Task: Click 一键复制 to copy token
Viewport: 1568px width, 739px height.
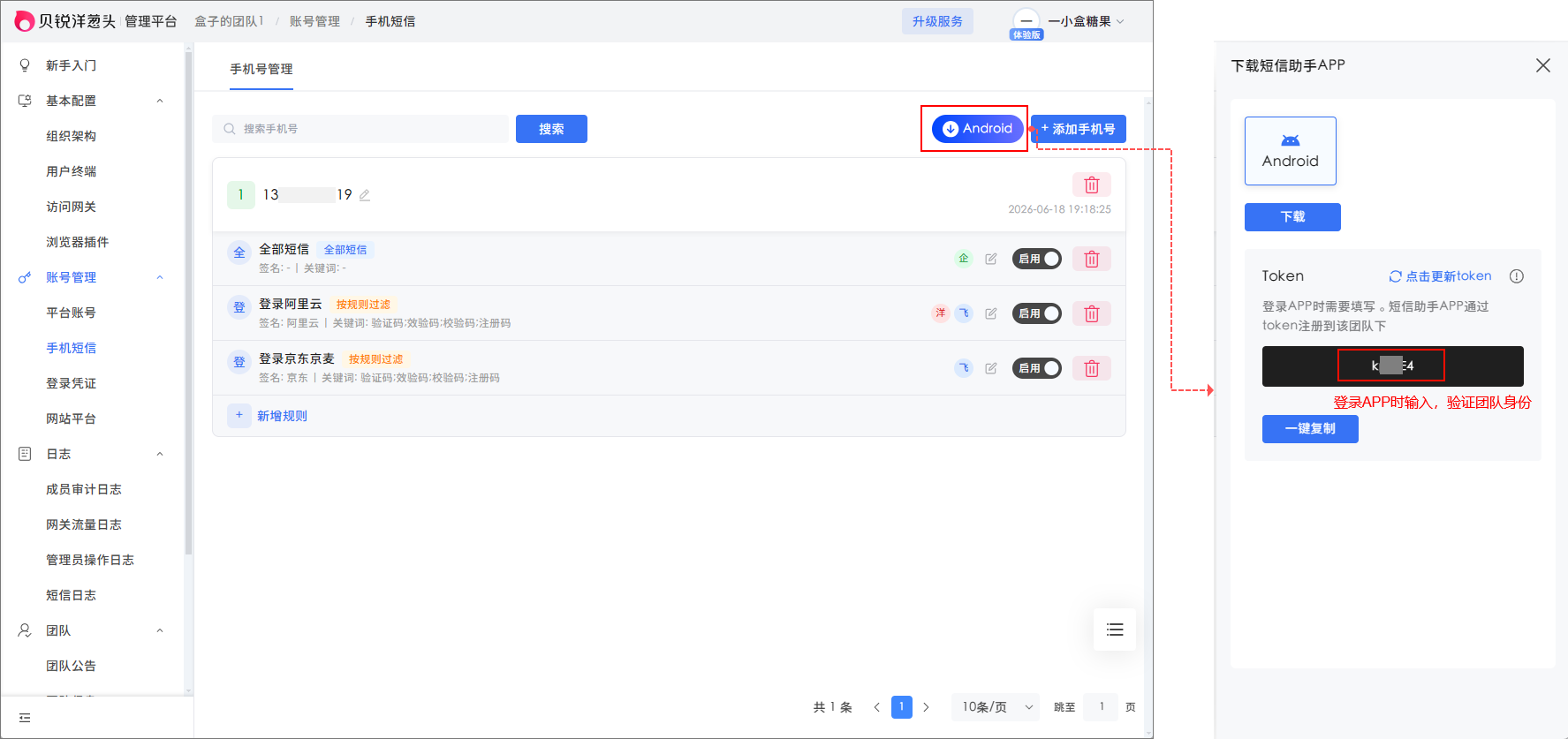Action: coord(1310,429)
